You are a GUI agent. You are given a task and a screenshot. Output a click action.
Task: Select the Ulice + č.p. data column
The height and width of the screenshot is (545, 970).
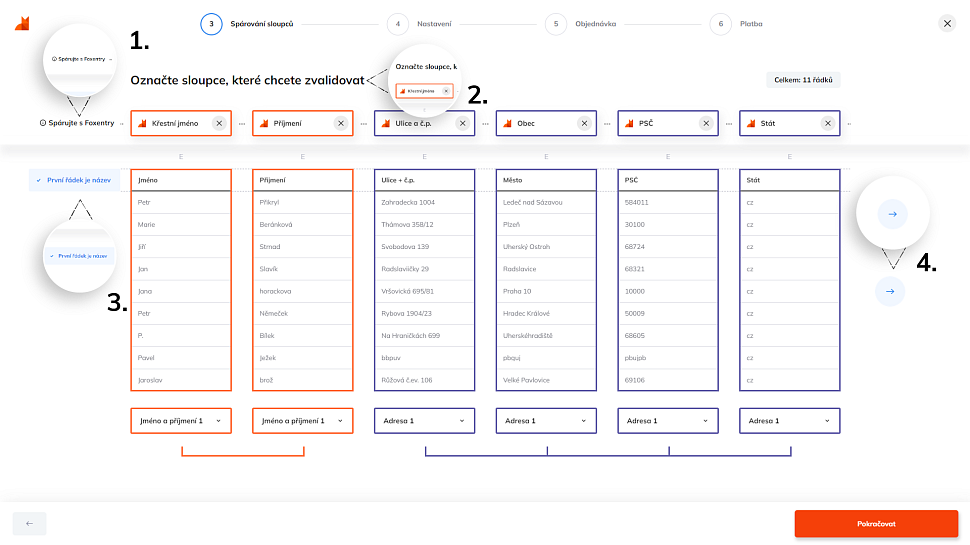coord(424,280)
